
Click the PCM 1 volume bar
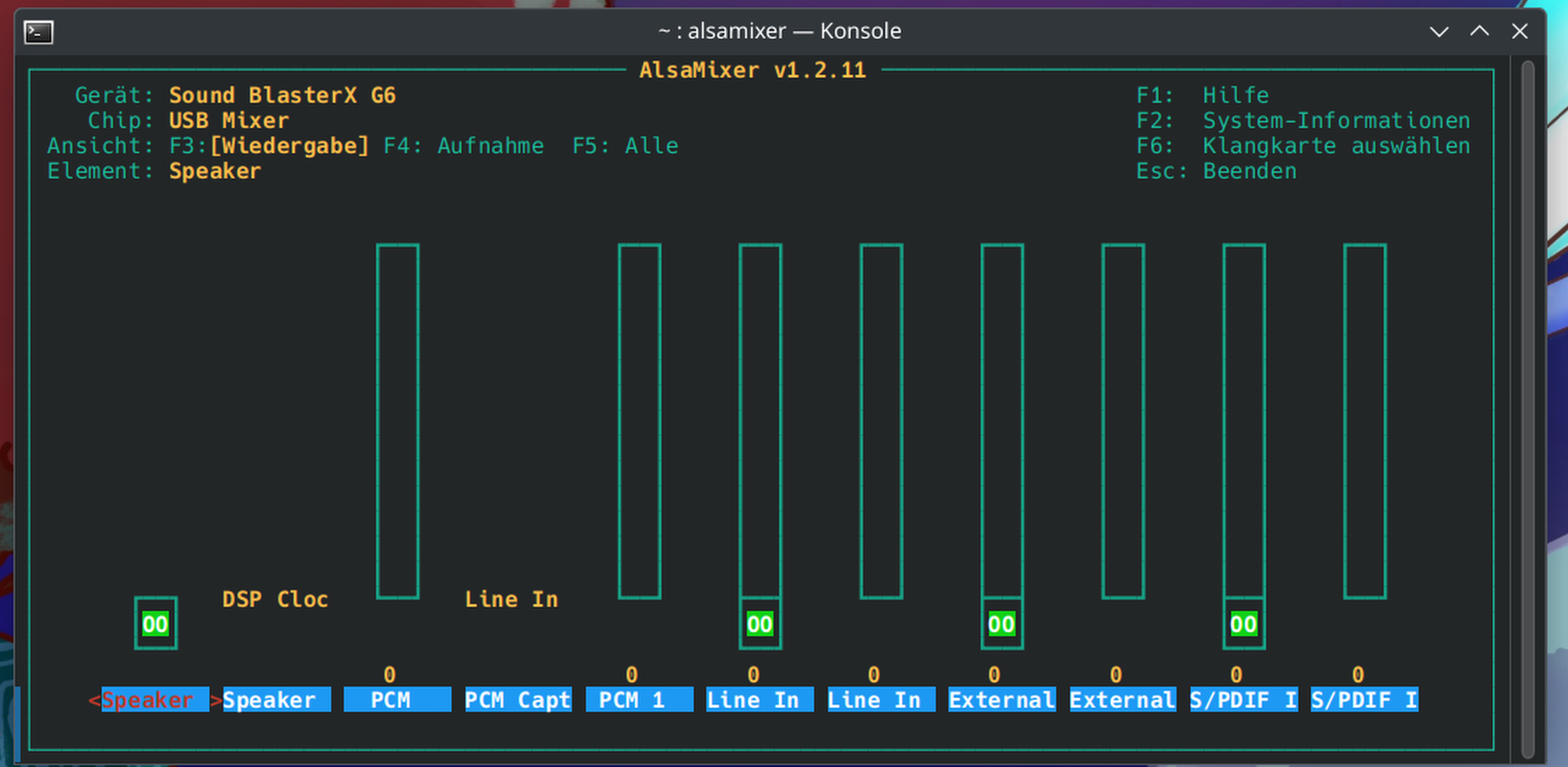[639, 421]
